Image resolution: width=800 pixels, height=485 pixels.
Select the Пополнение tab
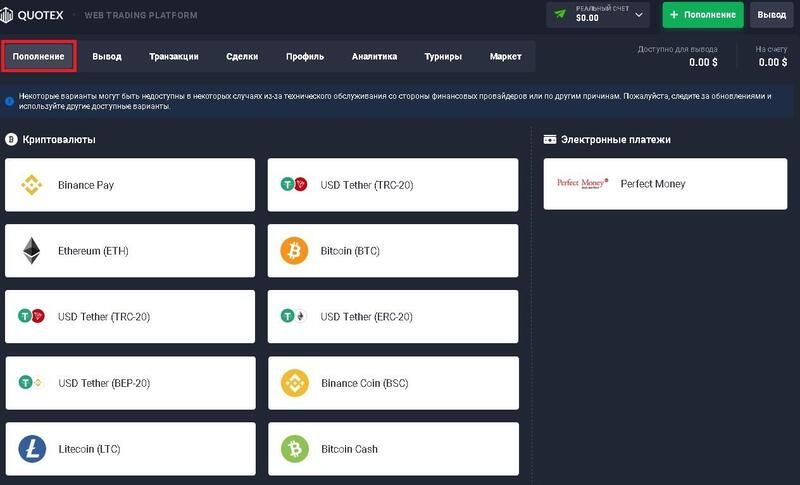click(39, 56)
